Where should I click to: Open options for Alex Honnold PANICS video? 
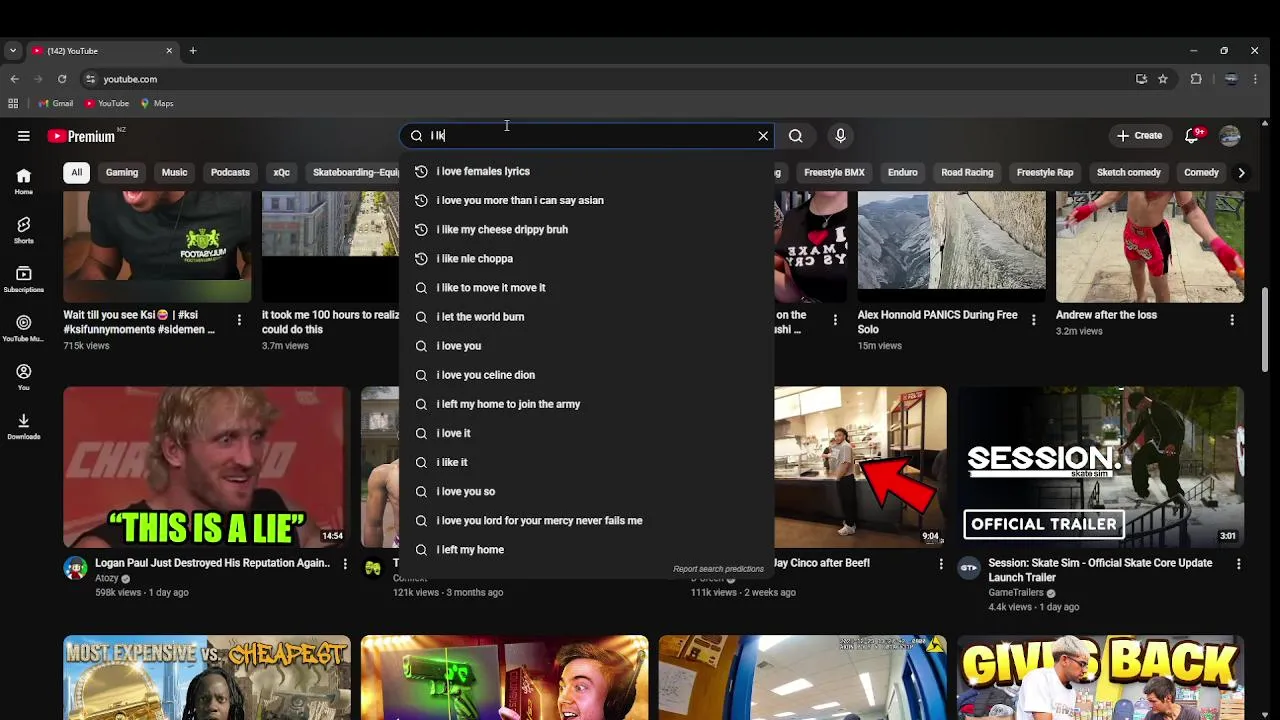(x=1034, y=320)
